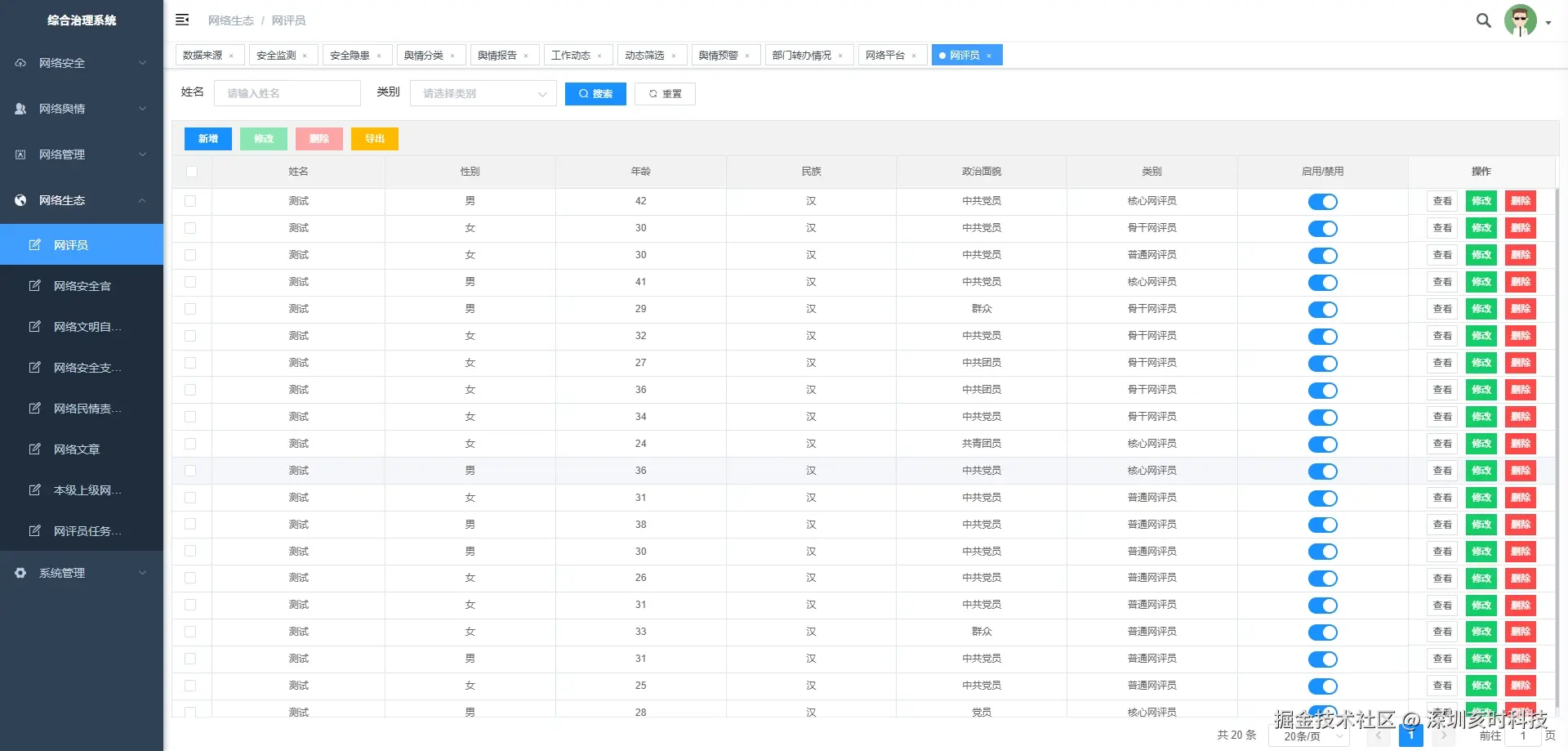Open 网络安全支… sidebar item
This screenshot has height=751, width=1568.
click(82, 367)
